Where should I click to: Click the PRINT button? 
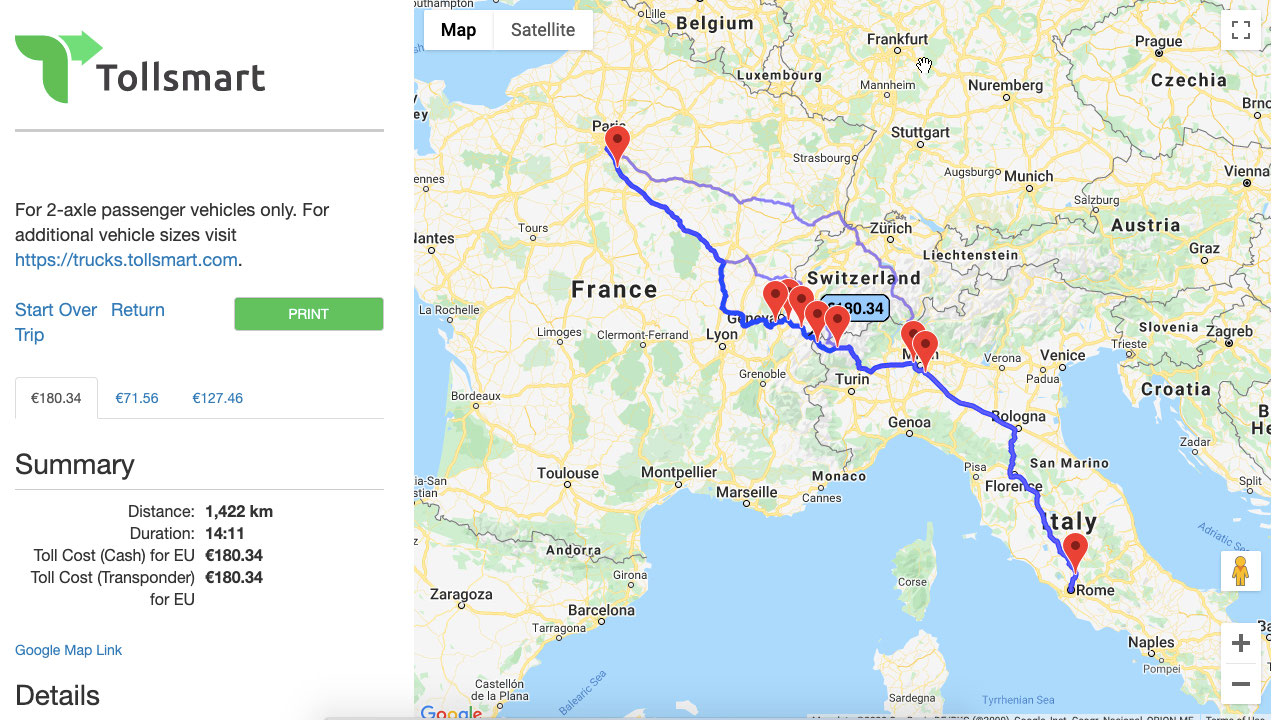click(x=308, y=313)
